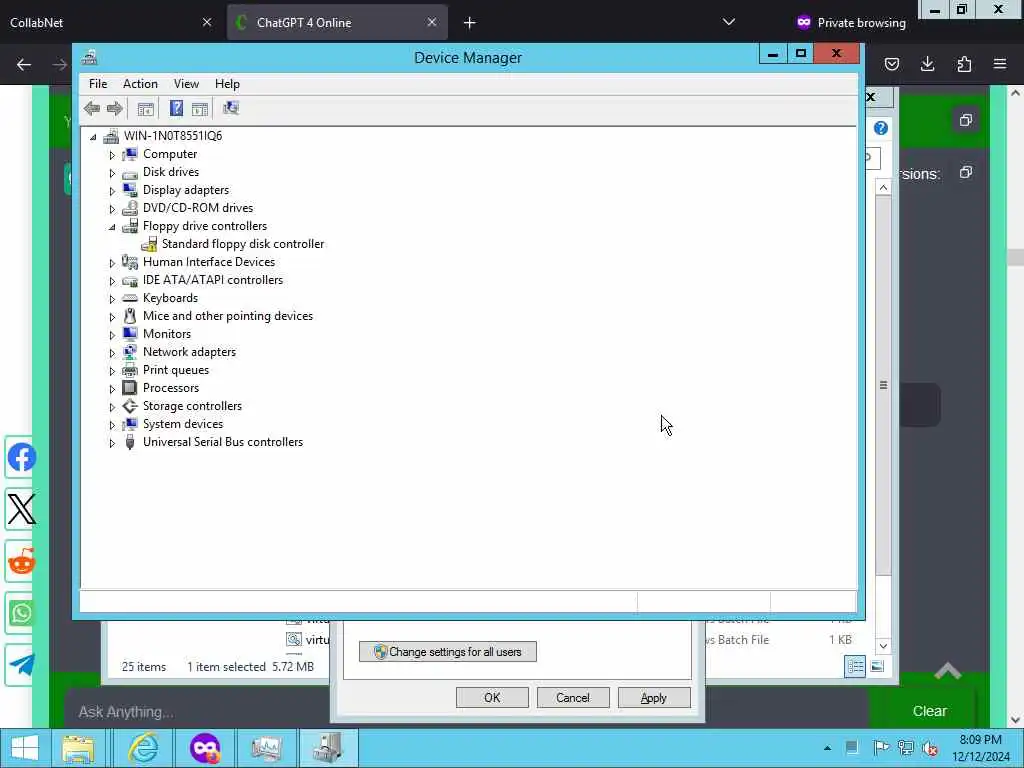Click Apply in the properties dialog
The image size is (1024, 768).
[654, 697]
